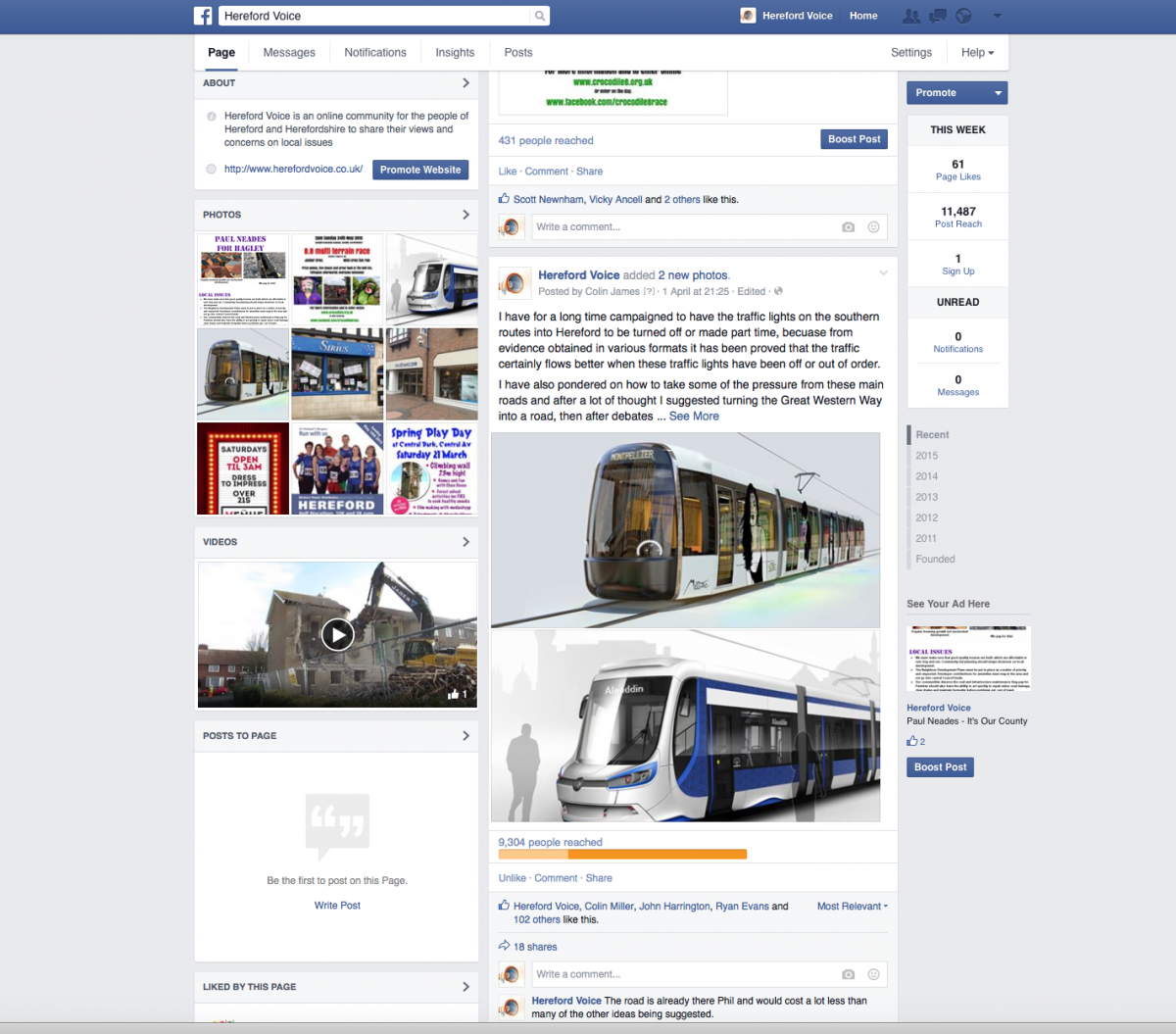1176x1034 pixels.
Task: Click Boost Post under See Your Ad Here
Action: pos(941,767)
